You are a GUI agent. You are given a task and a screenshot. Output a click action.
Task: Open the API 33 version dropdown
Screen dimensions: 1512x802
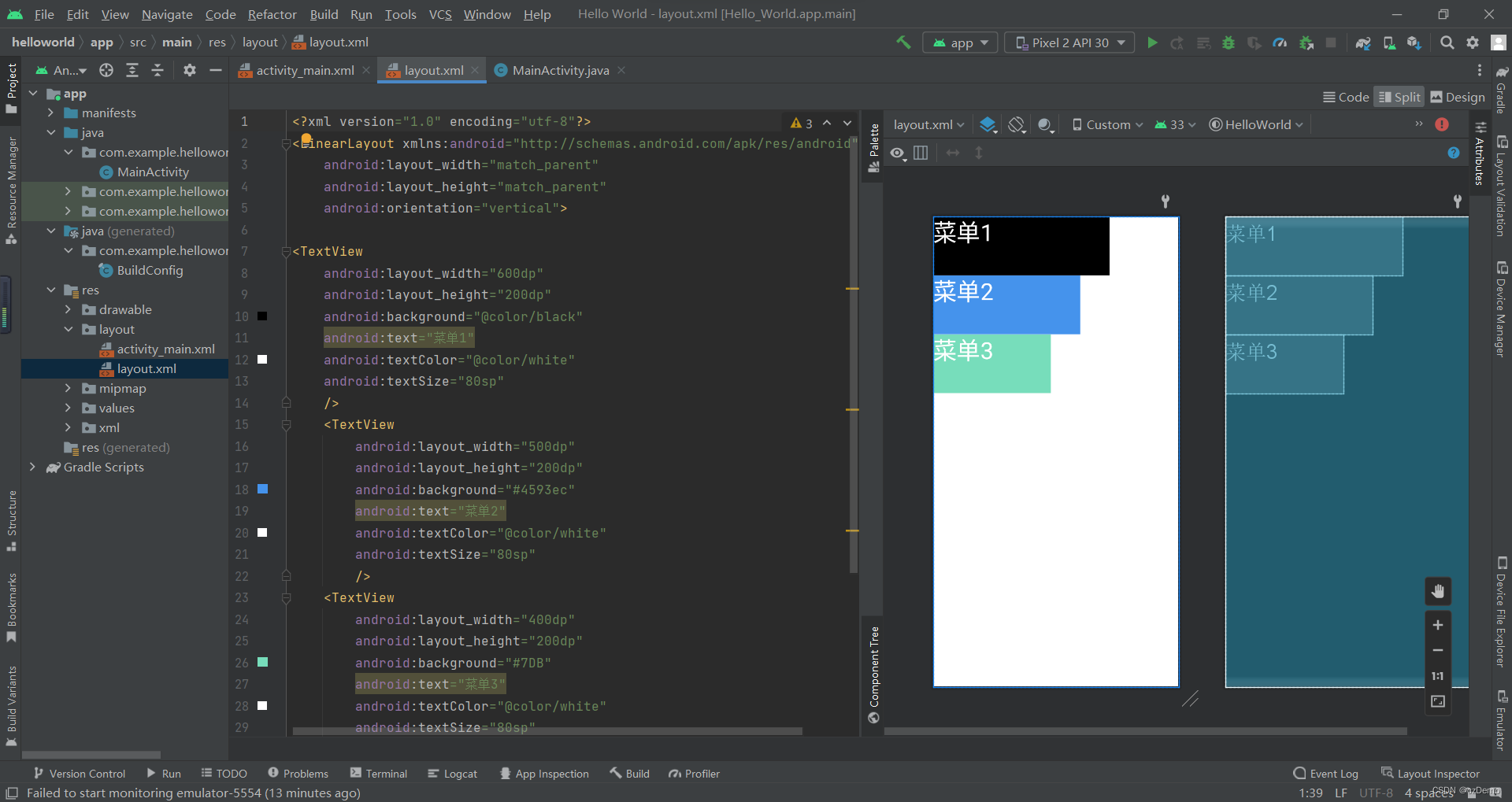1174,124
